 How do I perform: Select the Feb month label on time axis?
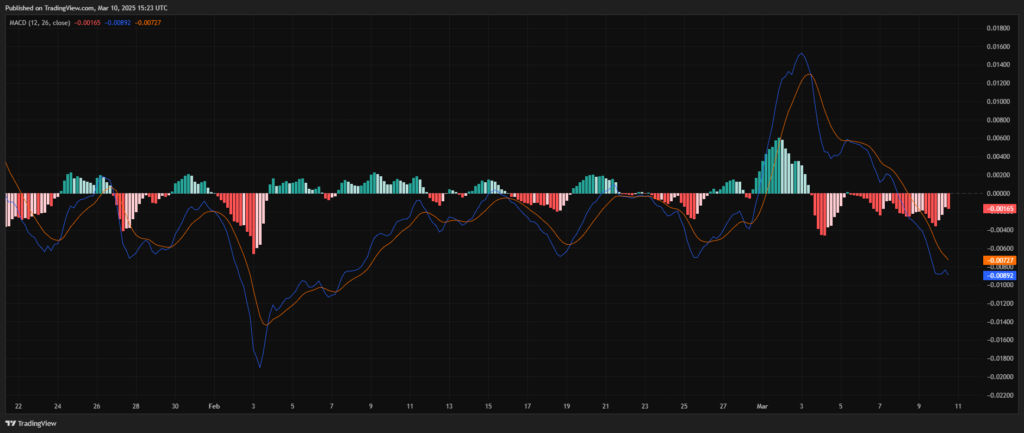213,406
